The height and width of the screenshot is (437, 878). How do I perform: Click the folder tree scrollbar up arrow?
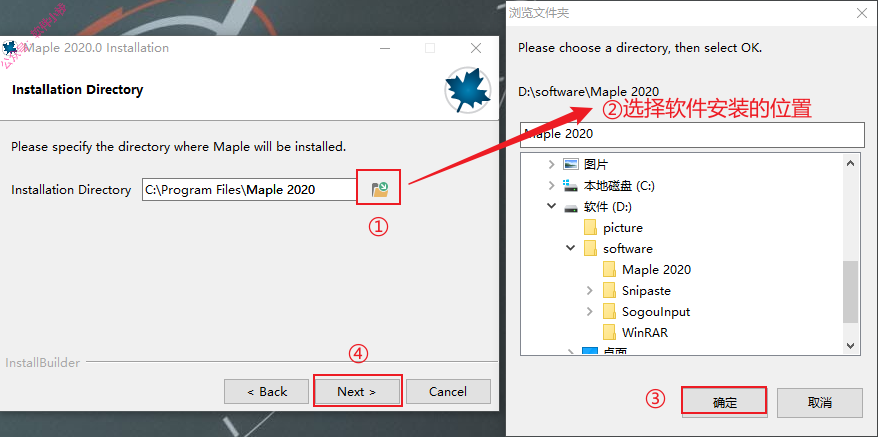pyautogui.click(x=850, y=164)
